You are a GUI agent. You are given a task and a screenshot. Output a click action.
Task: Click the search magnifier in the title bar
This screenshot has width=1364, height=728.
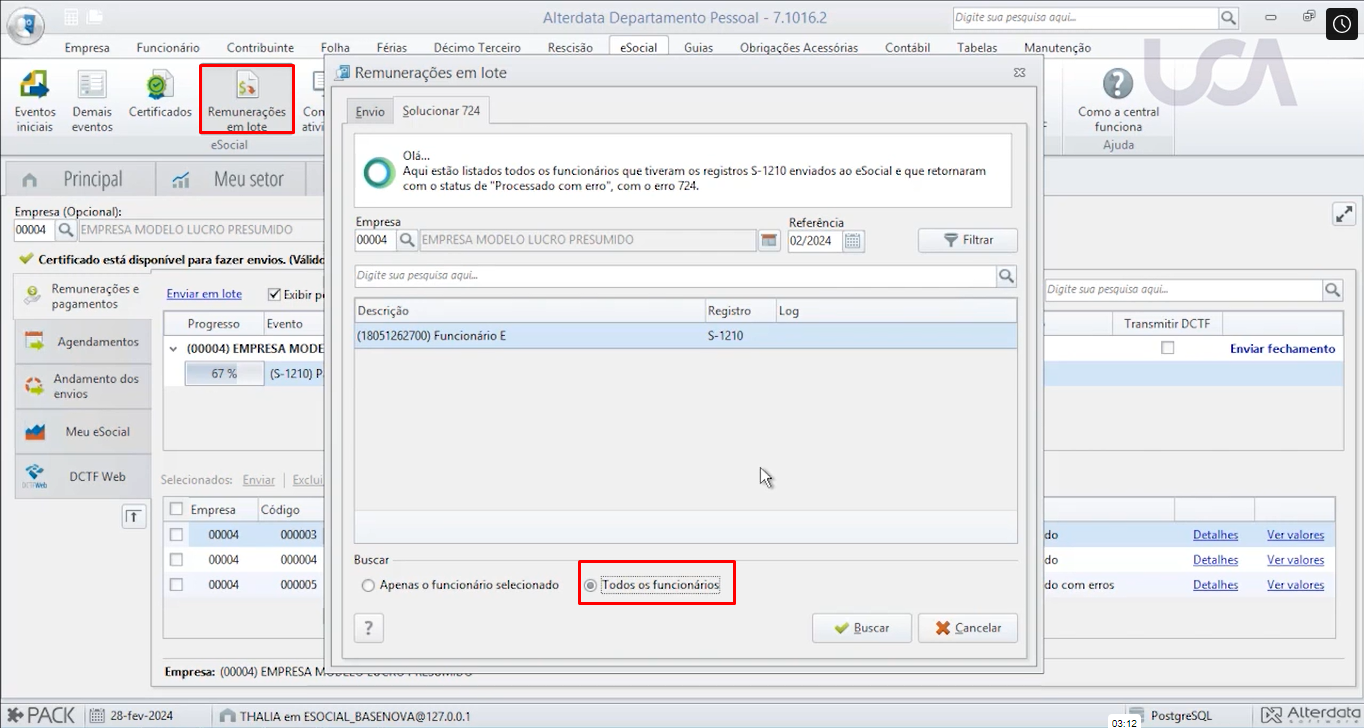point(1228,18)
